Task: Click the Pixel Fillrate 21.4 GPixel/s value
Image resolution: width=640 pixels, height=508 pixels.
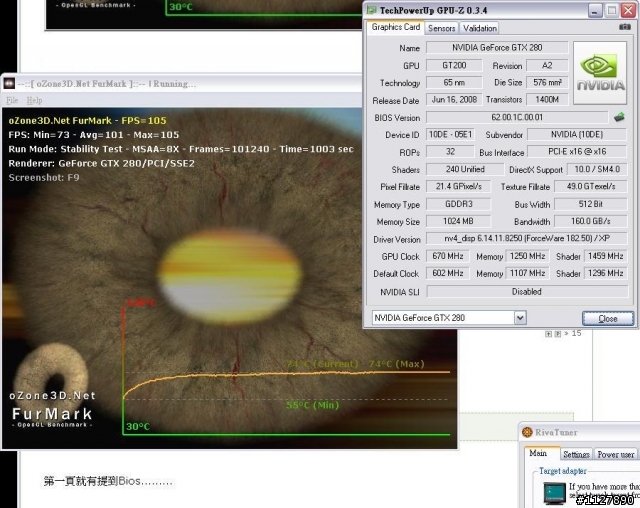Action: (x=458, y=186)
